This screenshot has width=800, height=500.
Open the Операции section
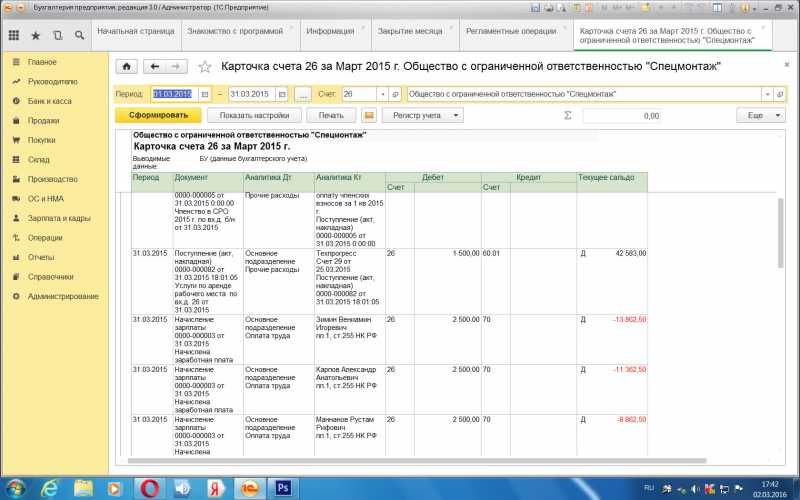click(45, 238)
